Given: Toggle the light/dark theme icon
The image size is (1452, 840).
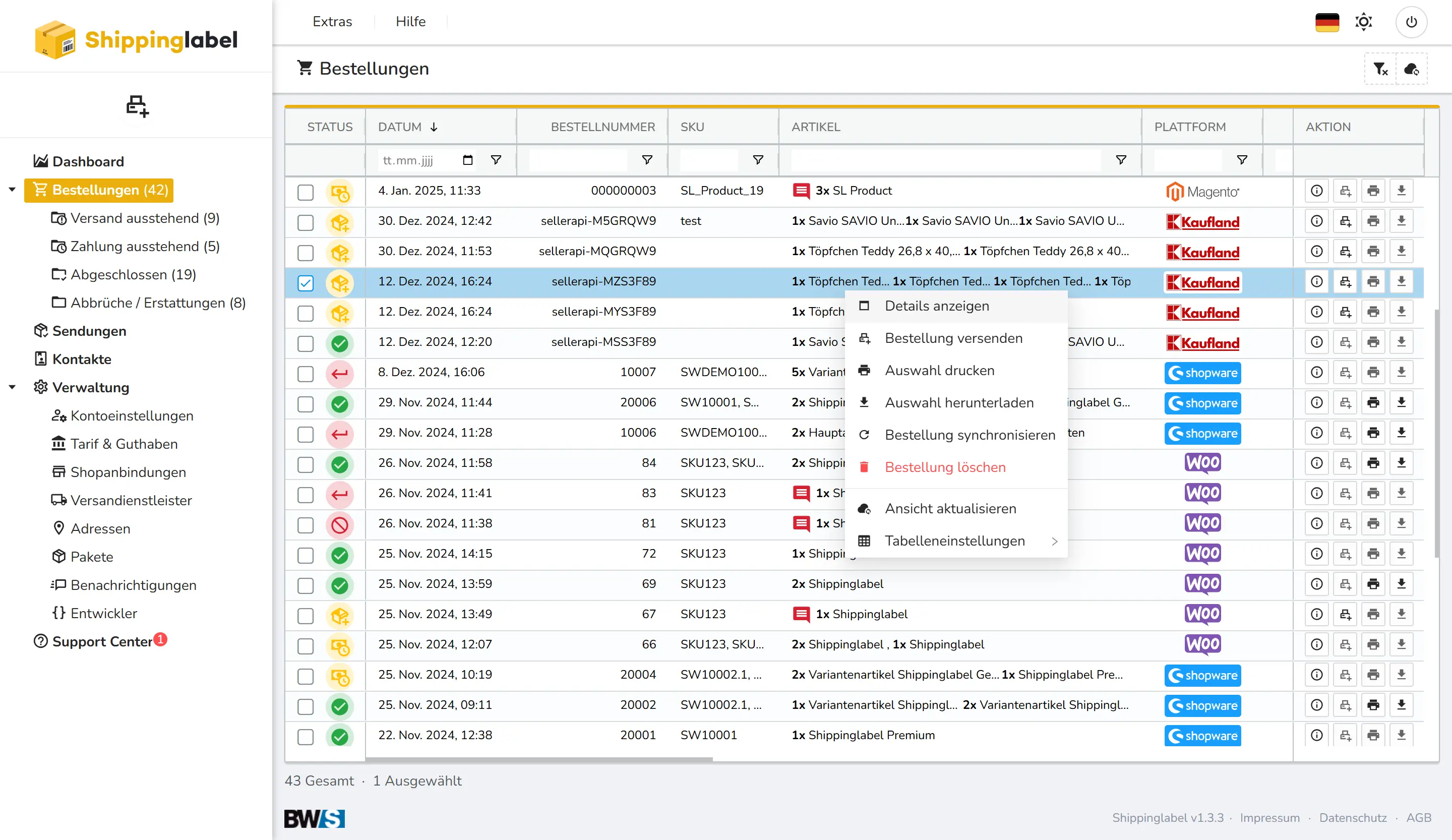Looking at the screenshot, I should click(1363, 22).
